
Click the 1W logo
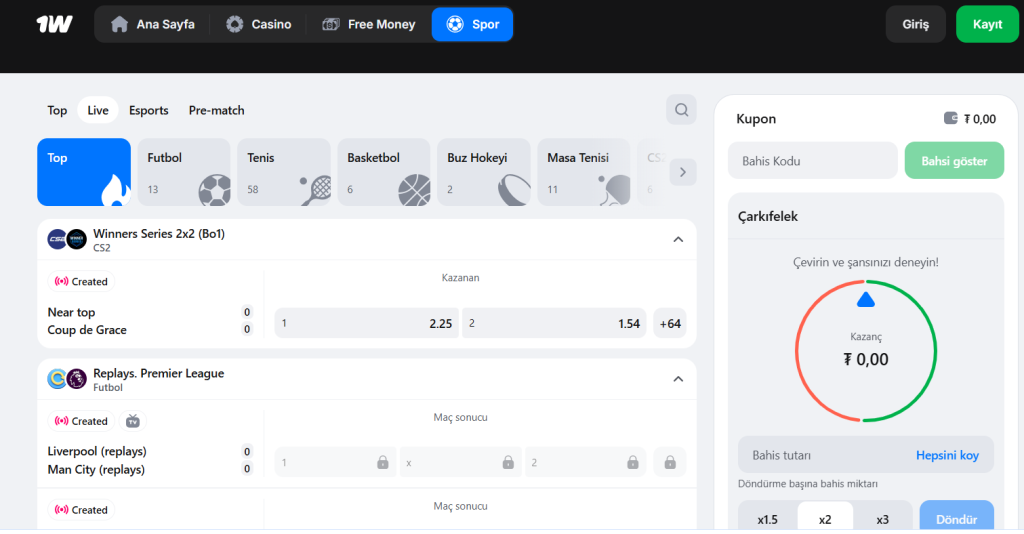(x=54, y=24)
